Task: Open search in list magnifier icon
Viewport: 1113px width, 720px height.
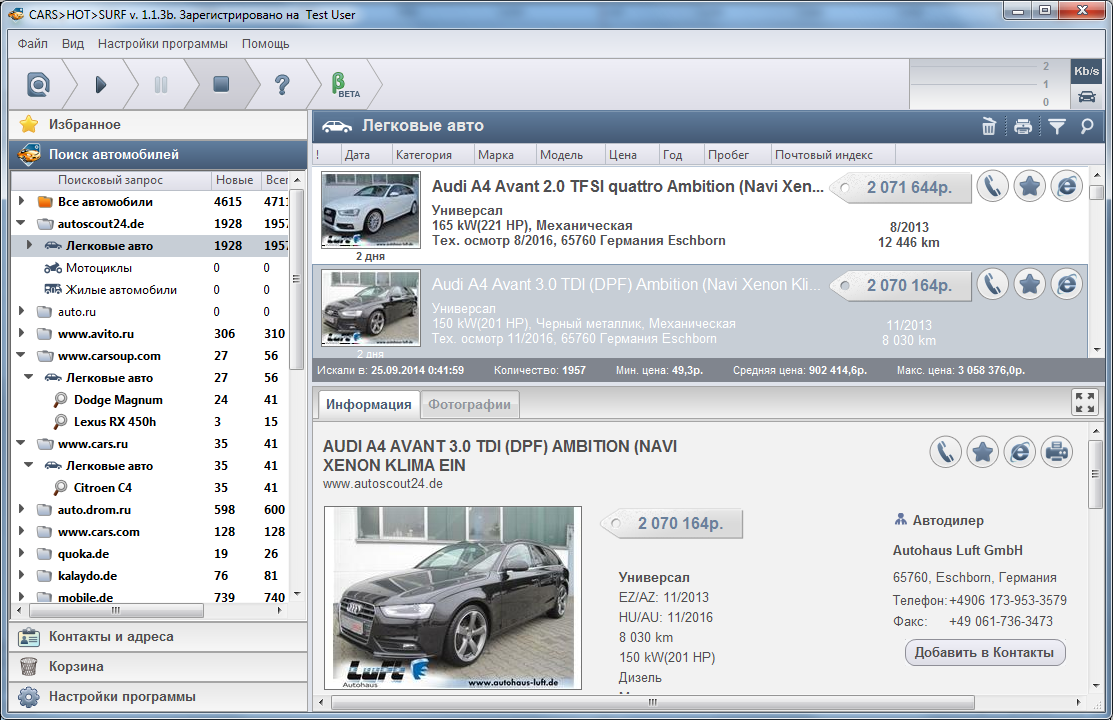Action: [1087, 126]
